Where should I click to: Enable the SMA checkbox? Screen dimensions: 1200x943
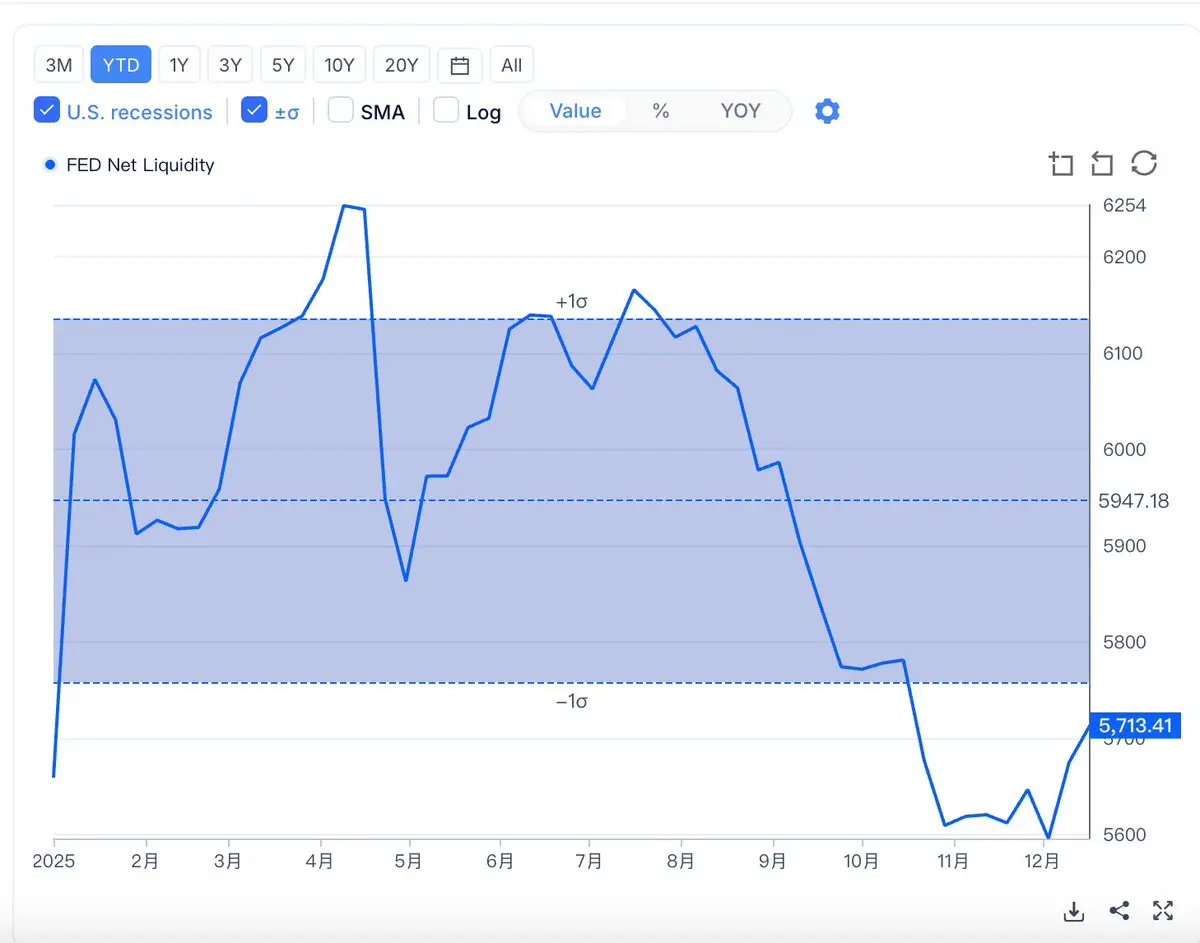coord(341,110)
